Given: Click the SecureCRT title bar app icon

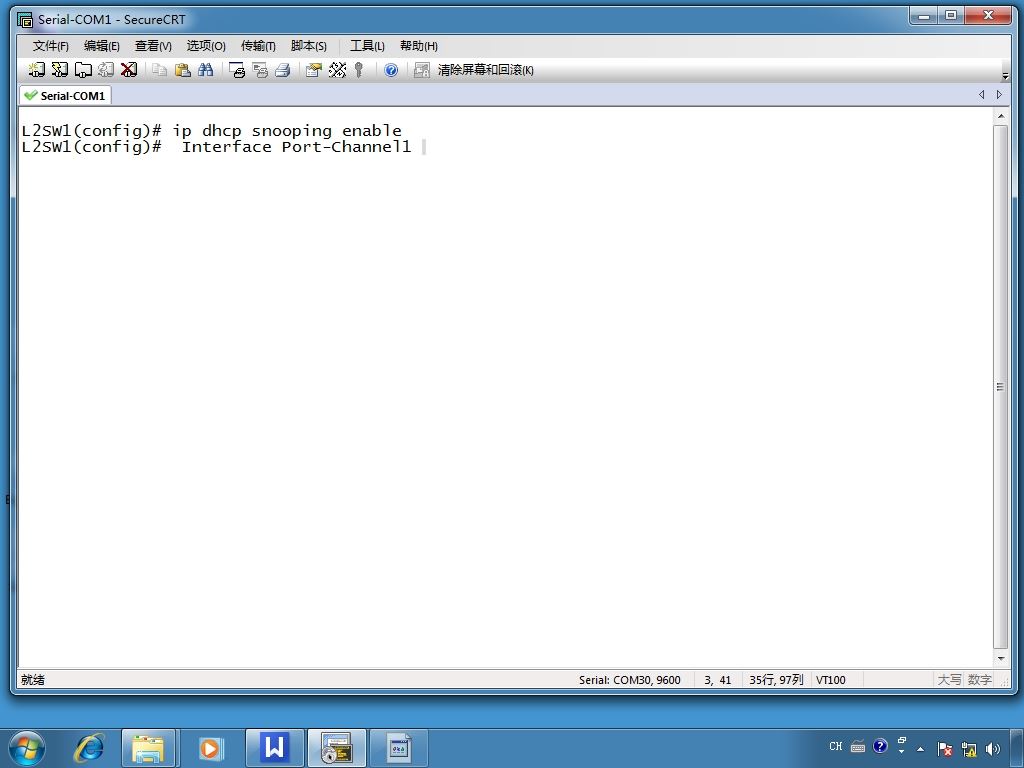Looking at the screenshot, I should 25,20.
